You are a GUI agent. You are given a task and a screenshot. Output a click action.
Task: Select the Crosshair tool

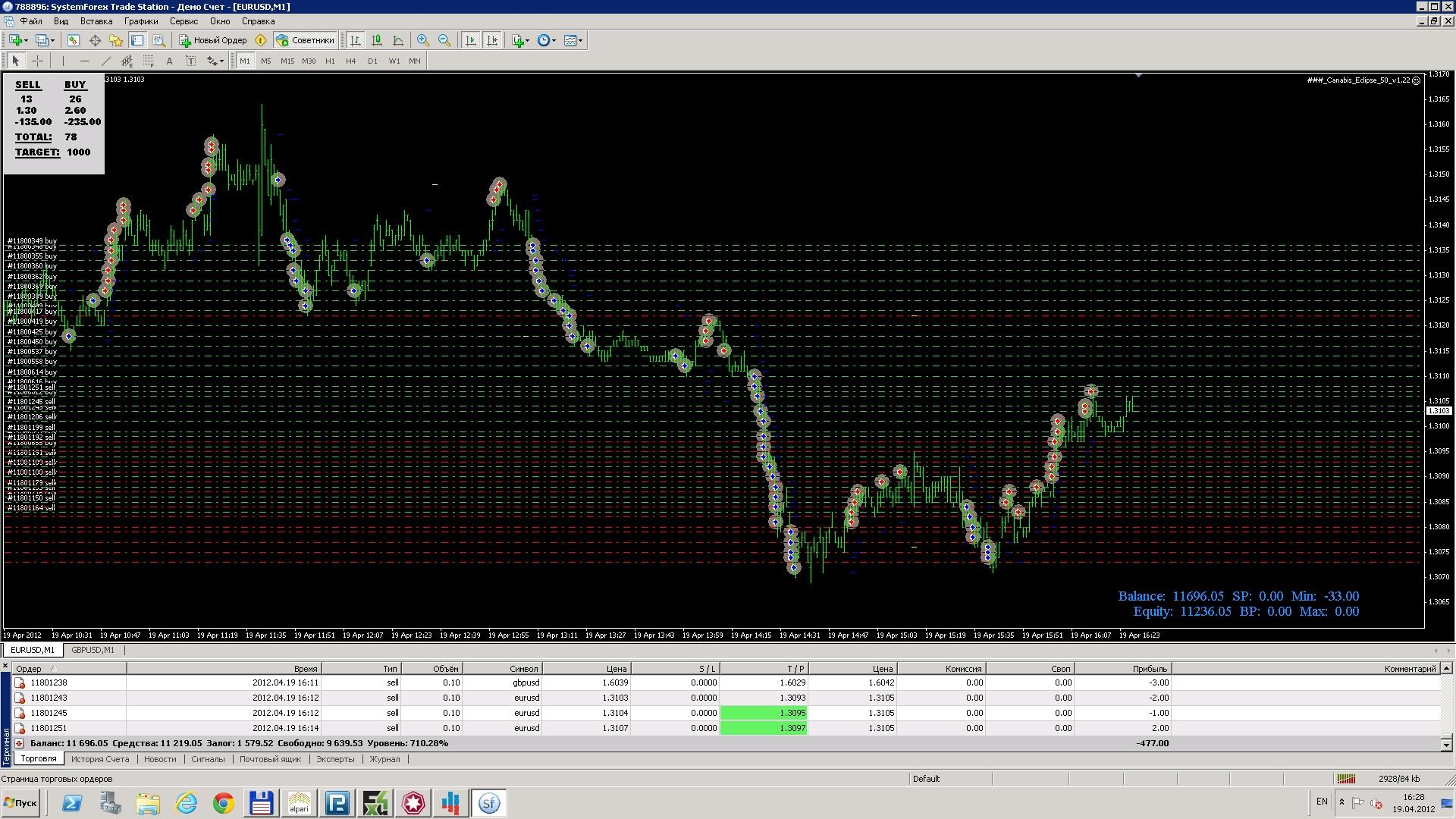[37, 61]
